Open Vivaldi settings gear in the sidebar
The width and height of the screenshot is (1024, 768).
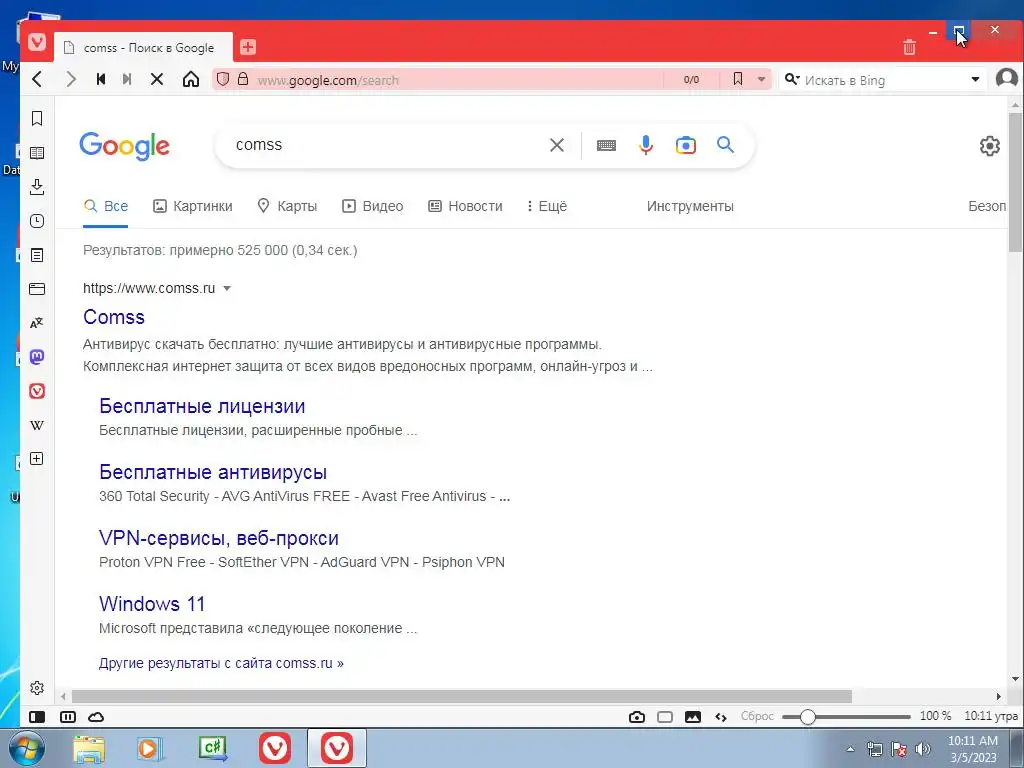(x=37, y=688)
